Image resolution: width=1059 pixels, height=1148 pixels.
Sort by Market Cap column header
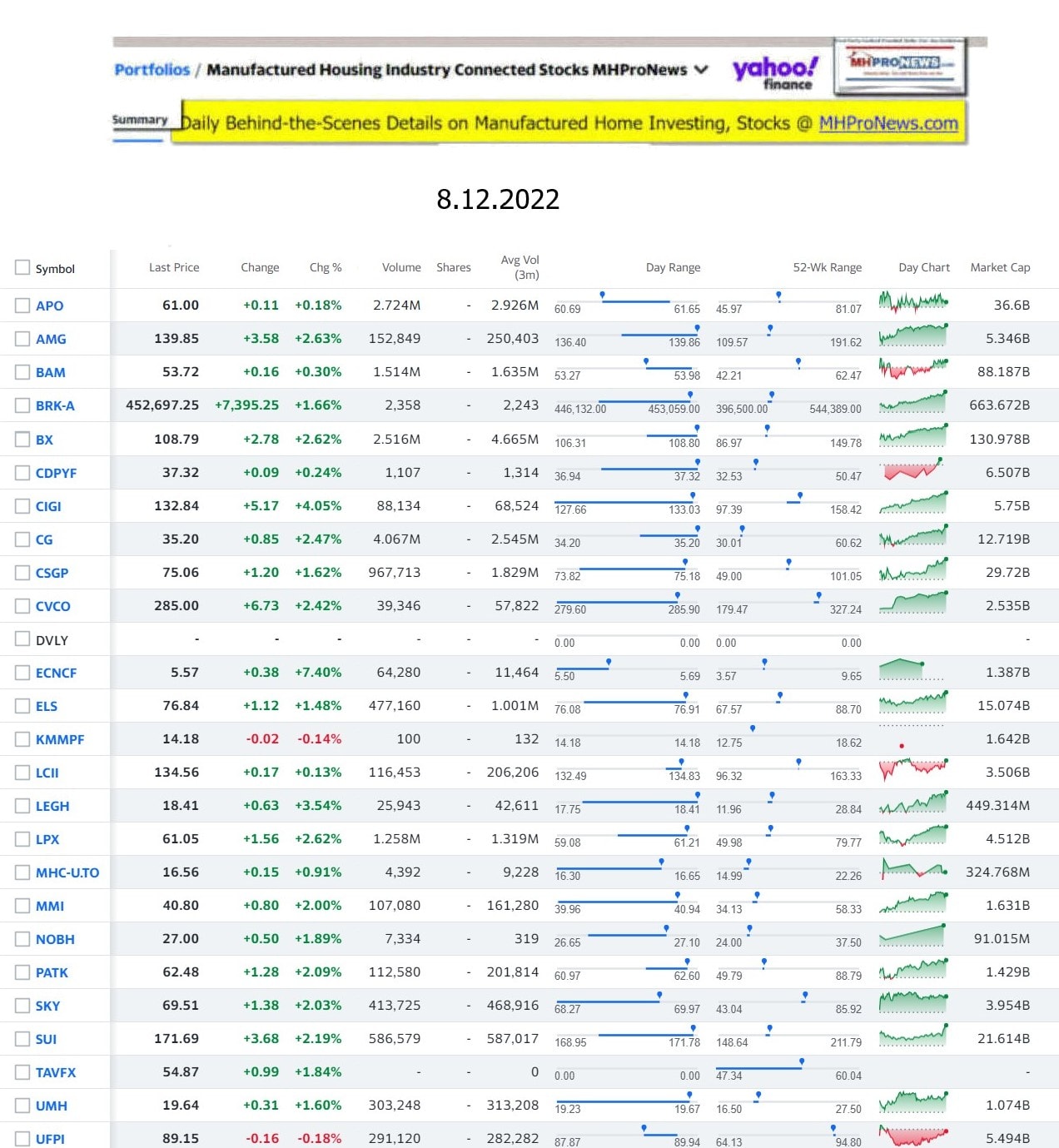[1000, 267]
